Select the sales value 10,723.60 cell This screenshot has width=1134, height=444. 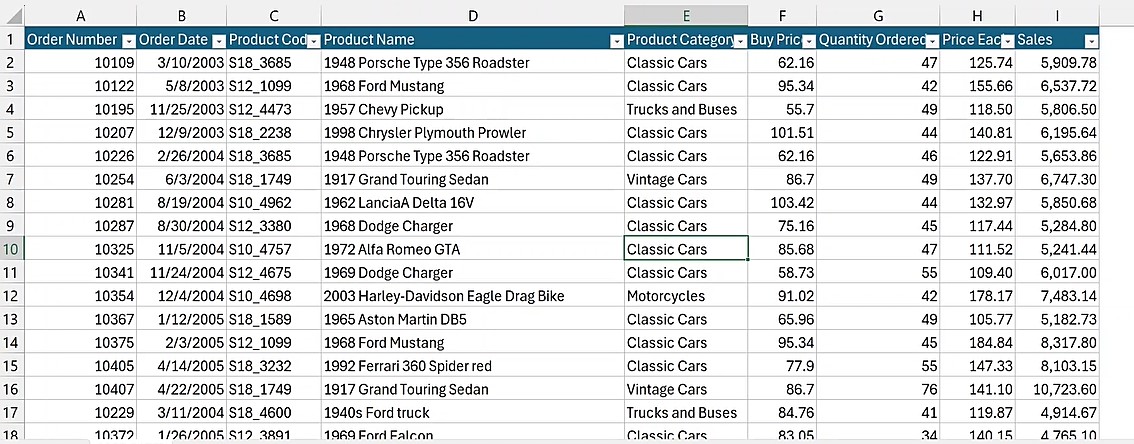[x=1057, y=389]
